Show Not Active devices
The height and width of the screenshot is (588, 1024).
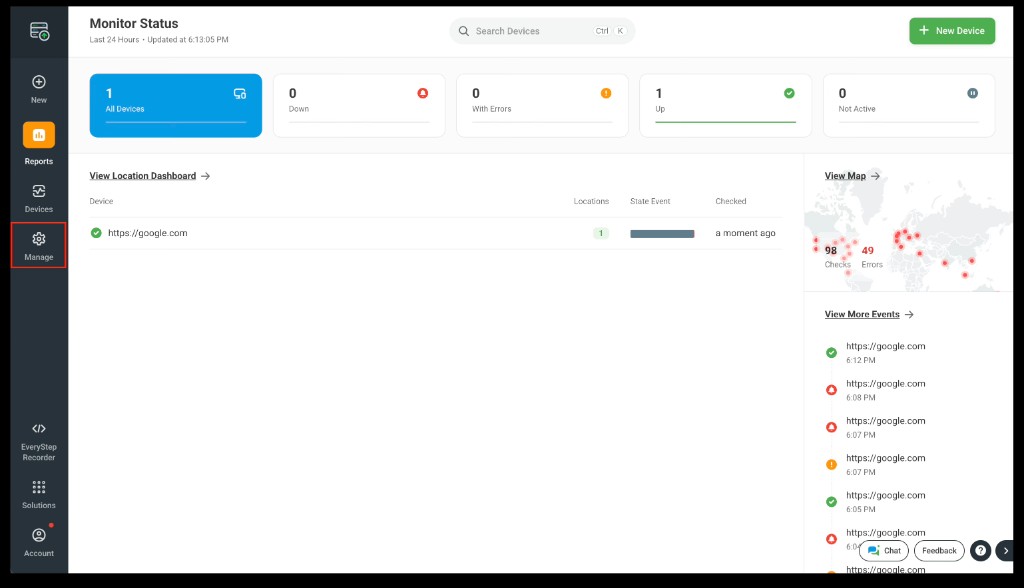pyautogui.click(x=908, y=104)
